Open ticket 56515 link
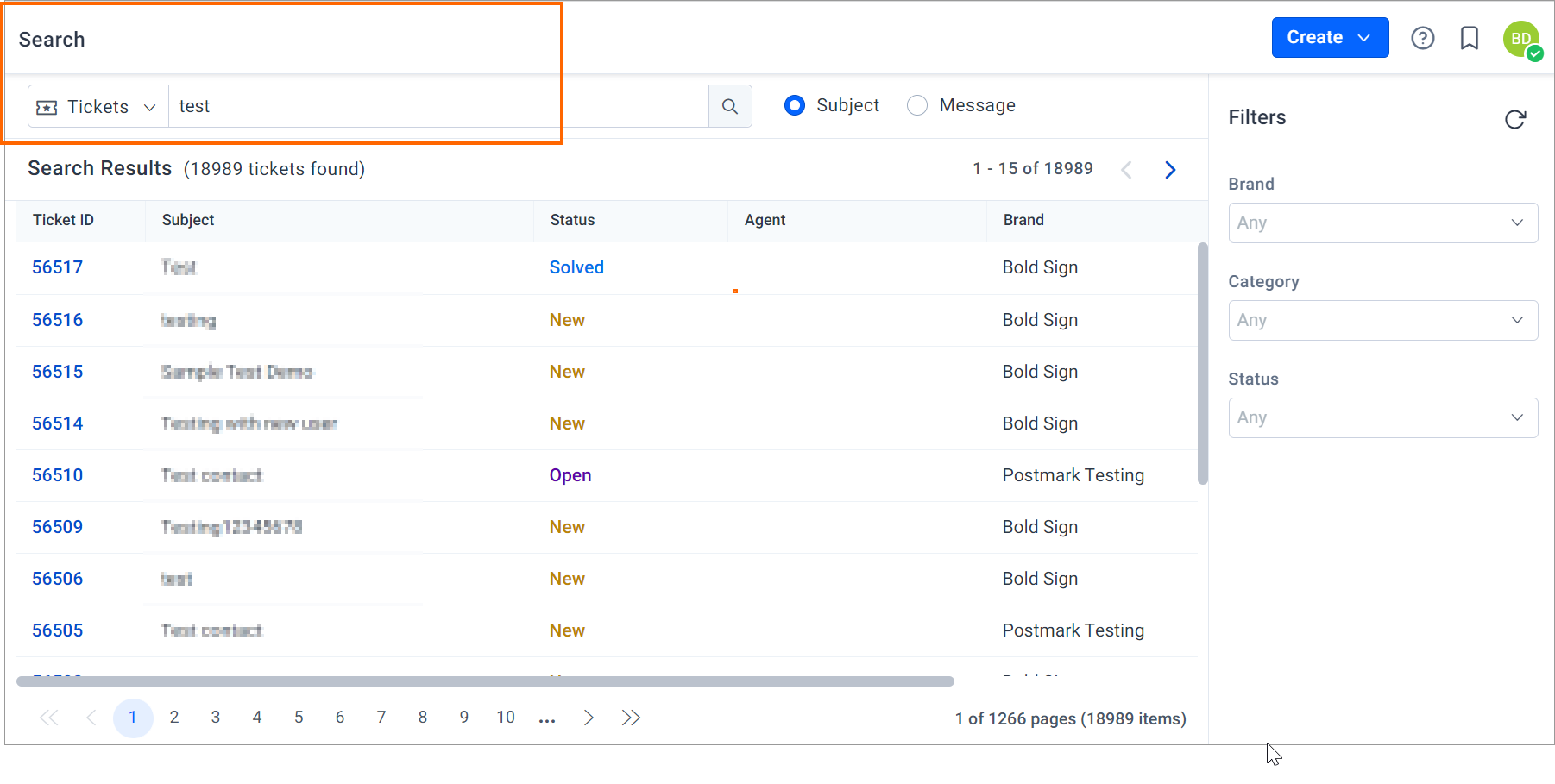This screenshot has height=784, width=1555. point(58,372)
